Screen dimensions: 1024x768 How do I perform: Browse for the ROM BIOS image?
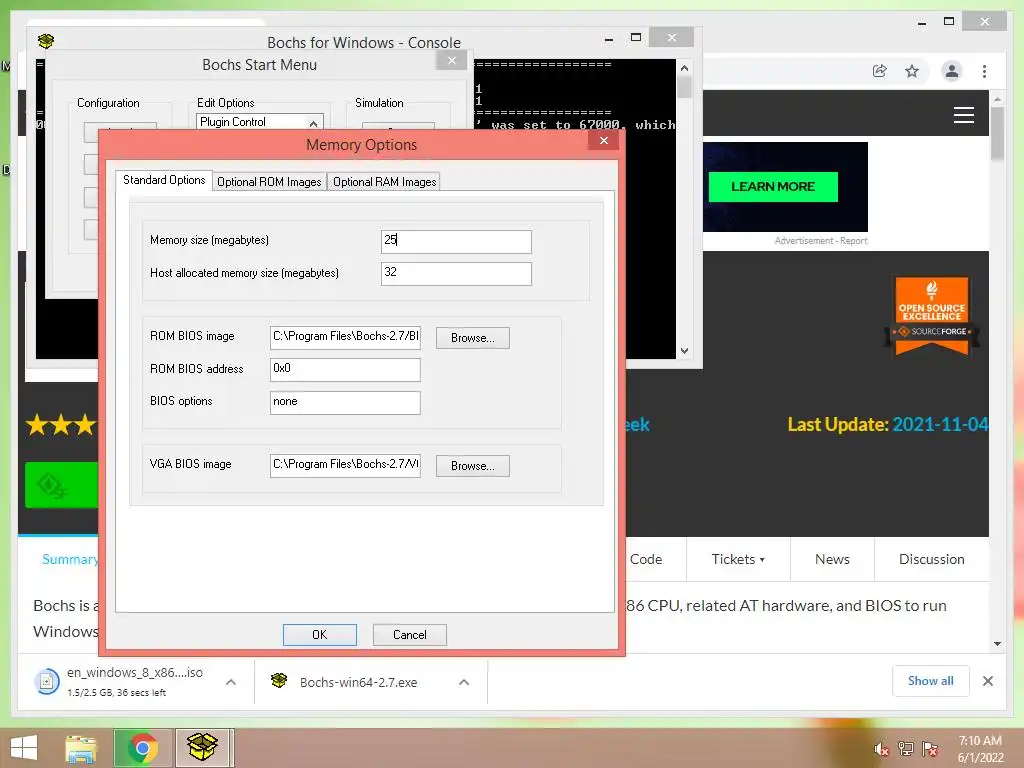[x=473, y=338]
